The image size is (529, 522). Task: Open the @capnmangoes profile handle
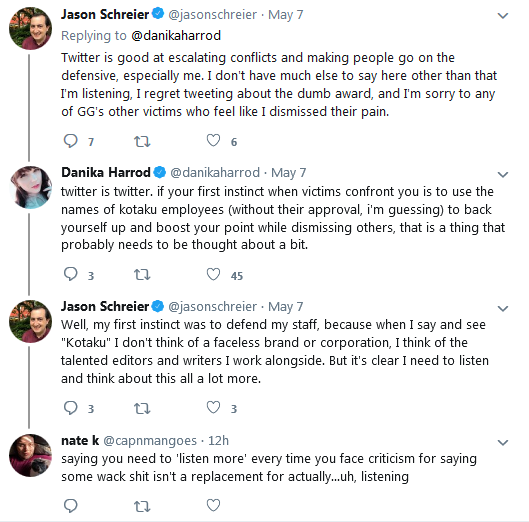point(150,441)
